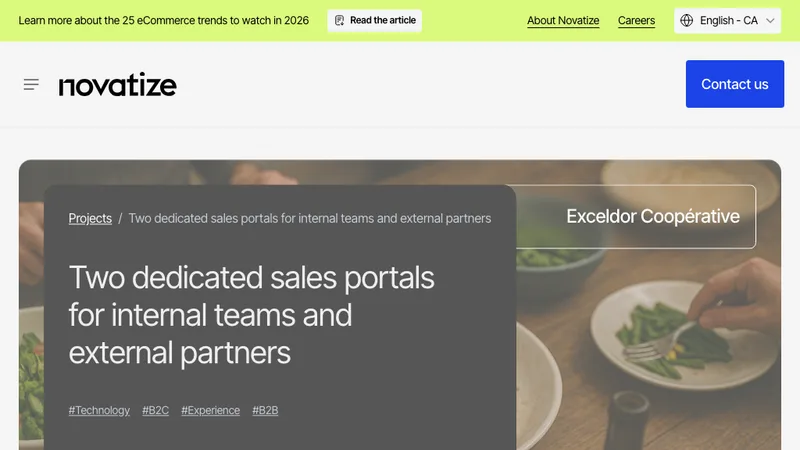Navigate to Projects in the breadcrumb
The width and height of the screenshot is (800, 450).
point(90,218)
